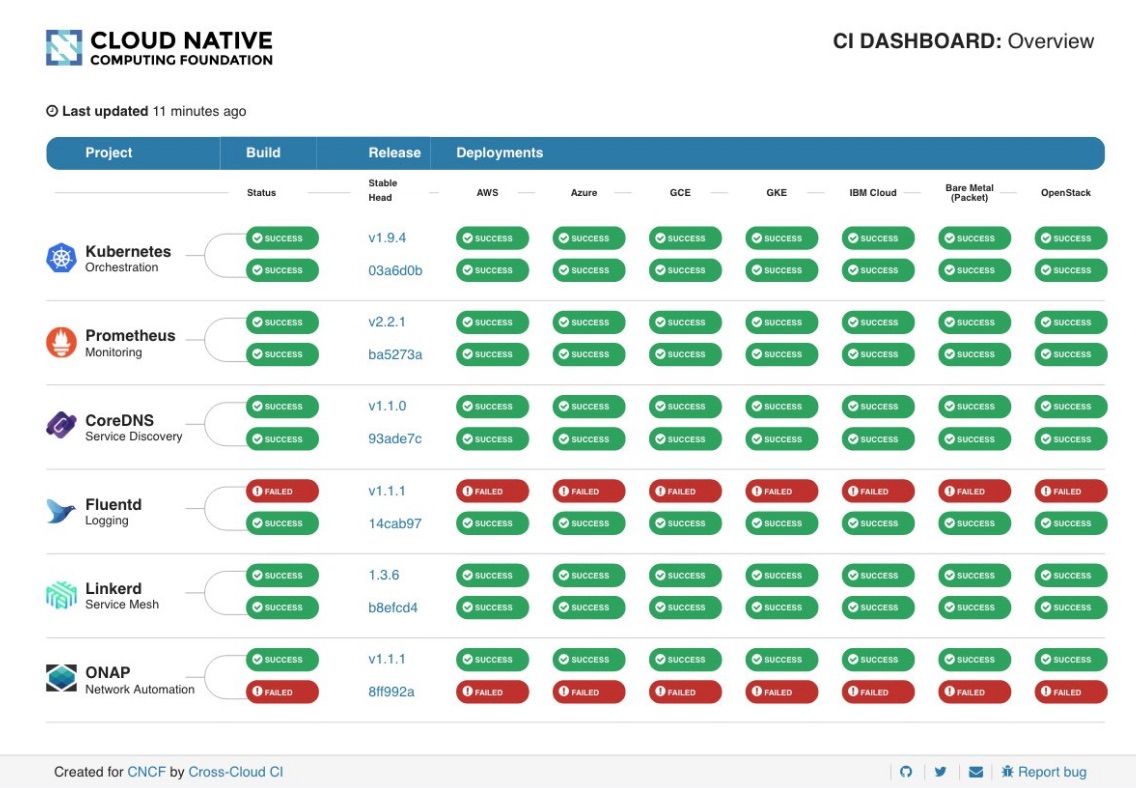1136x788 pixels.
Task: Click the Azure deployment column label
Action: [x=583, y=193]
